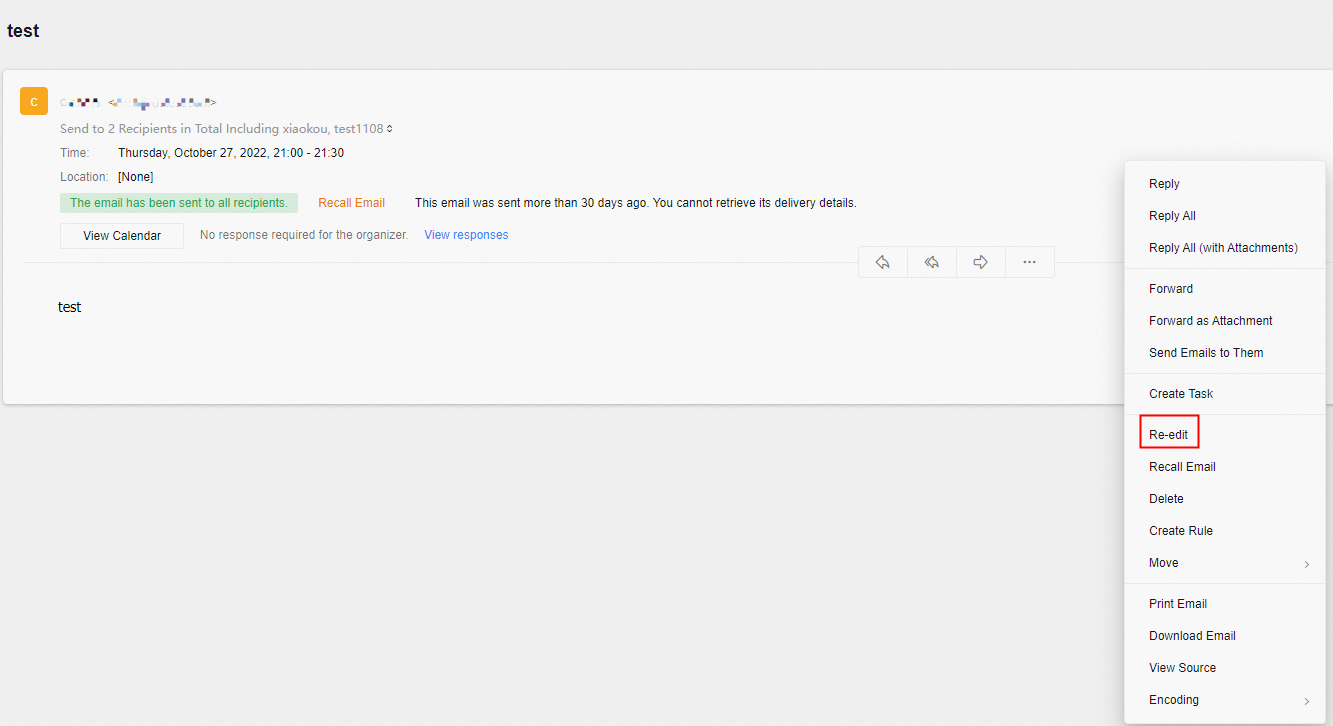Image resolution: width=1333 pixels, height=726 pixels.
Task: Click the Reply All double-arrow icon
Action: tap(931, 261)
